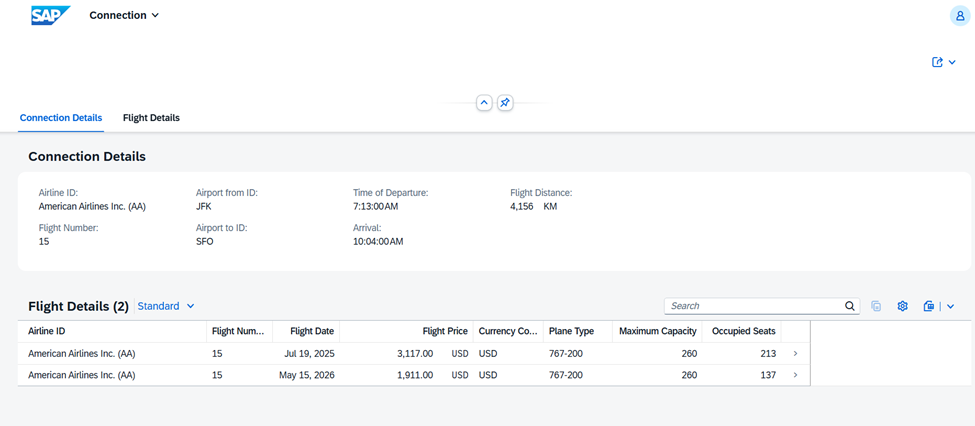Click the export to spreadsheet icon

pyautogui.click(x=929, y=306)
